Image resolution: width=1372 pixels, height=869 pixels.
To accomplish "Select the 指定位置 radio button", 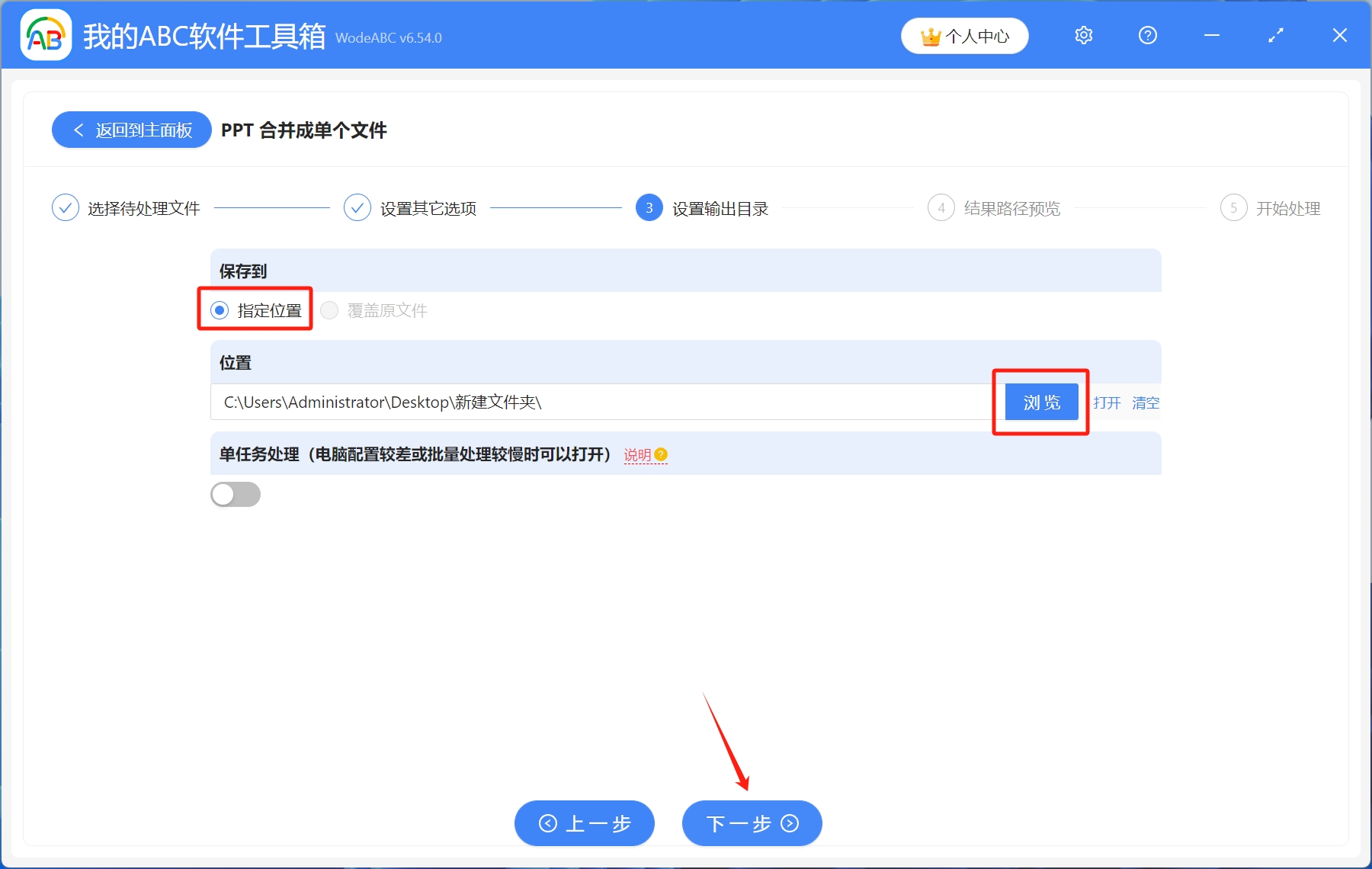I will pyautogui.click(x=220, y=310).
